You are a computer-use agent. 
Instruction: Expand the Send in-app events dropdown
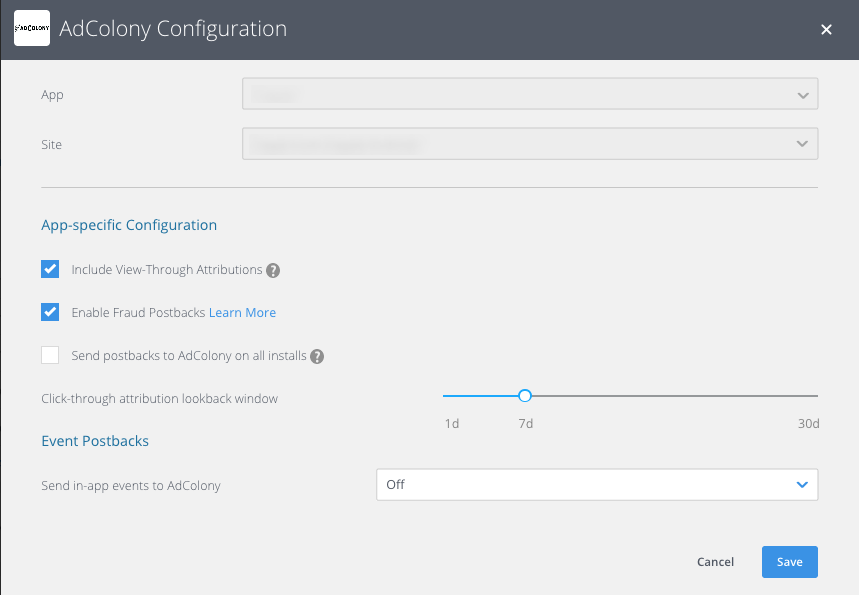[596, 485]
